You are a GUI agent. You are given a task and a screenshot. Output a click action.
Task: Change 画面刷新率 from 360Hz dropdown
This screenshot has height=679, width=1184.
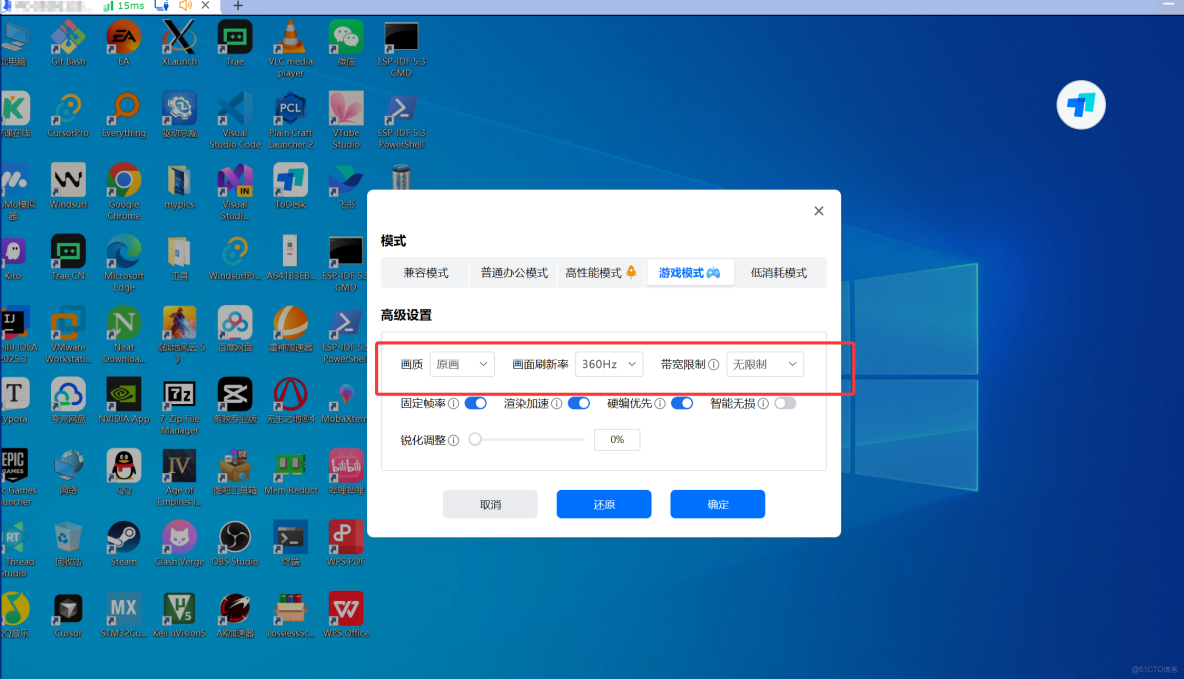point(609,364)
